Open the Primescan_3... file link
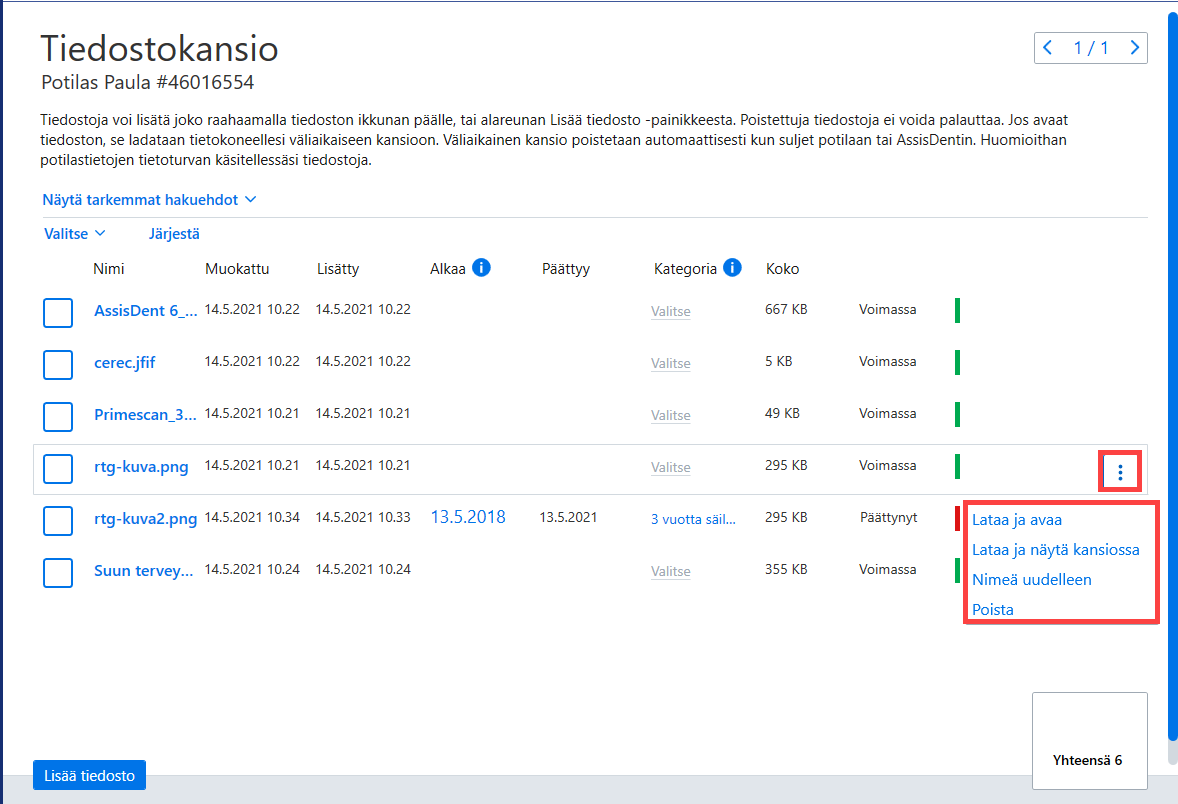1178x804 pixels. tap(145, 415)
